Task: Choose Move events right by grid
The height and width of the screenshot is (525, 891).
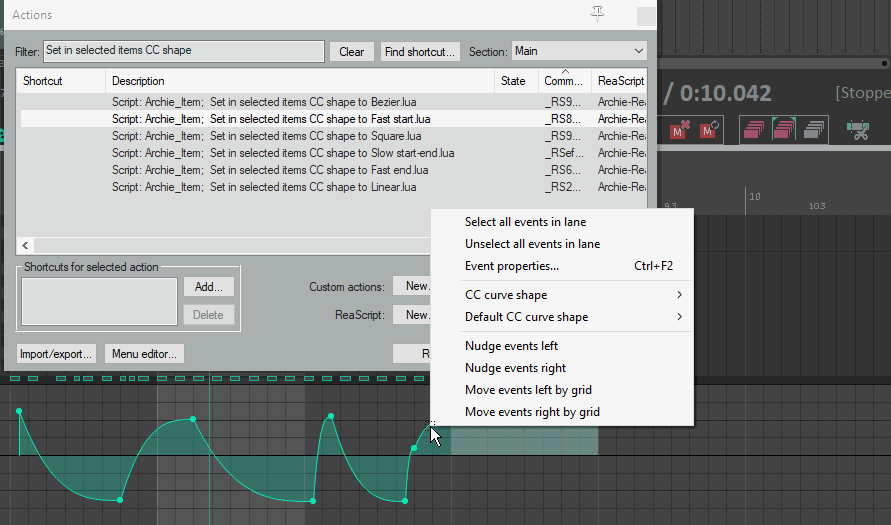Action: [x=532, y=412]
